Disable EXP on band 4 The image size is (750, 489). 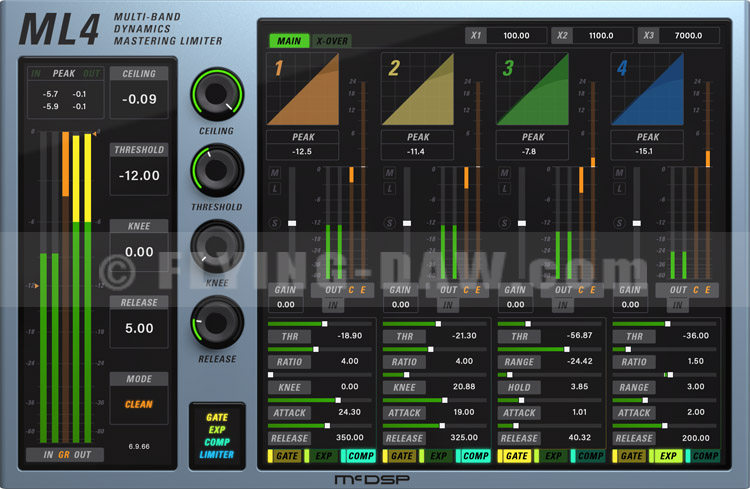pyautogui.click(x=665, y=456)
